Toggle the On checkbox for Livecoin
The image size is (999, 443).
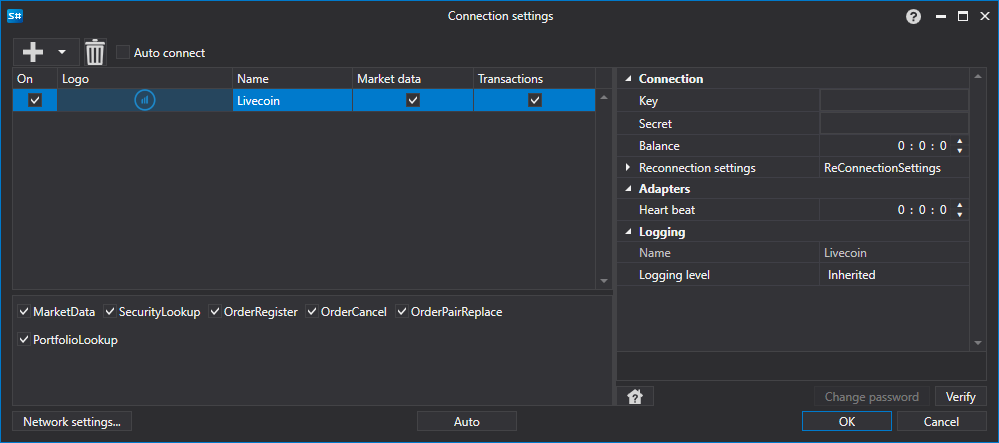(x=35, y=100)
